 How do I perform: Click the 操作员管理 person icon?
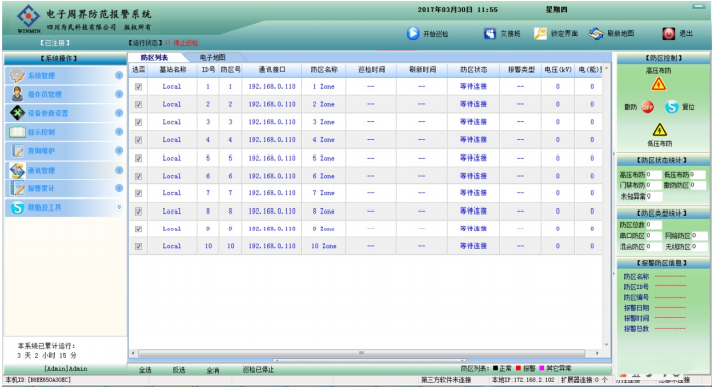(x=17, y=94)
